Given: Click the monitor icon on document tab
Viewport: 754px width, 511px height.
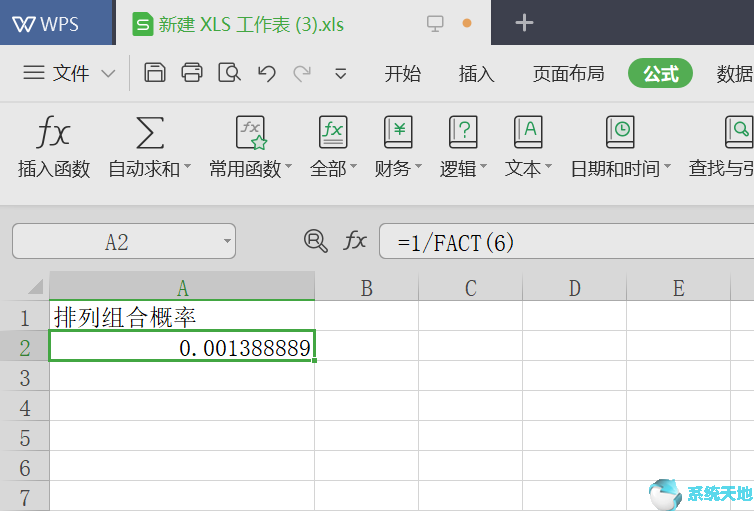Looking at the screenshot, I should point(435,24).
